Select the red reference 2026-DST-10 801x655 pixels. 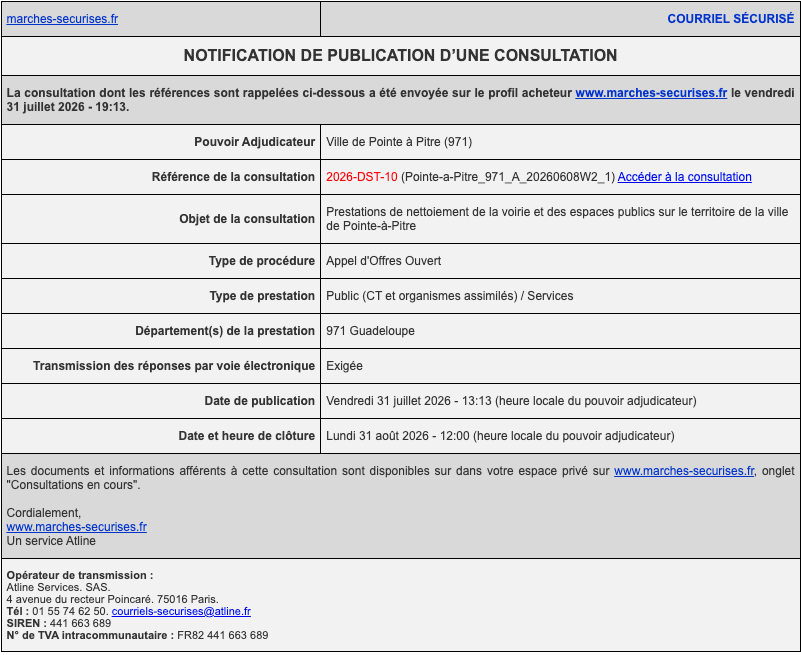[362, 177]
